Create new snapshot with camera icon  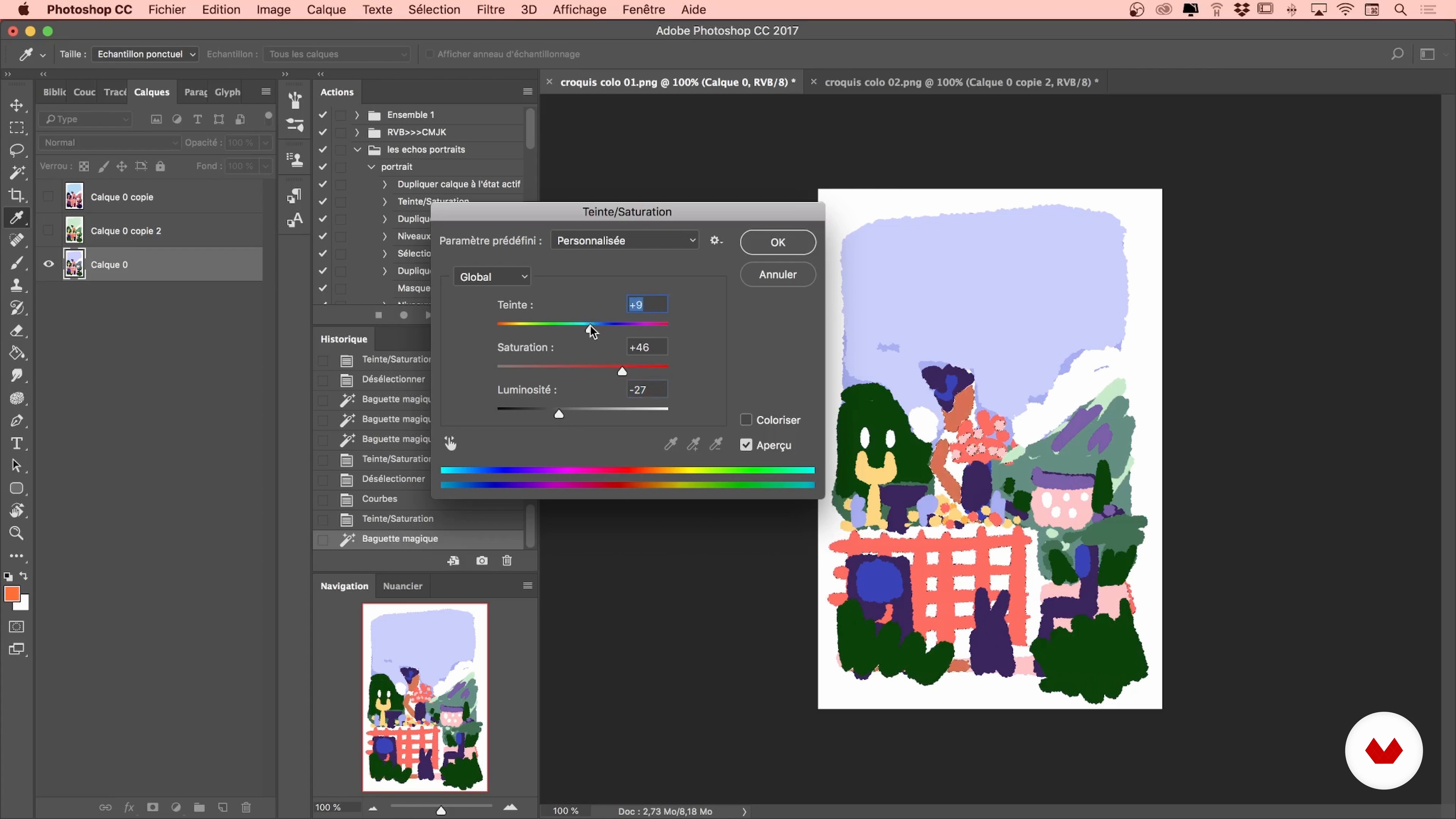coord(482,561)
